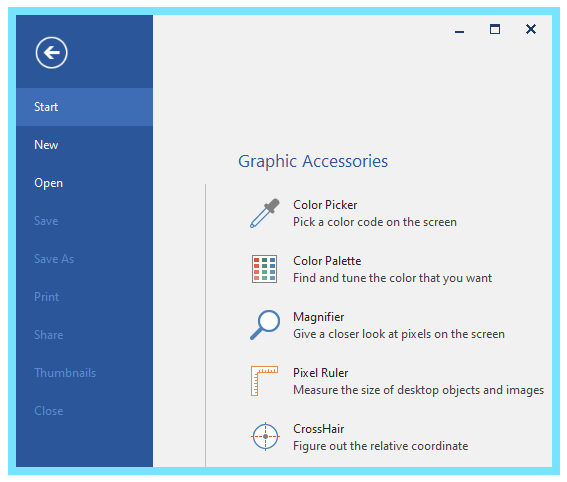Viewport: 567px width, 482px height.
Task: Maximize the window
Action: pos(495,29)
